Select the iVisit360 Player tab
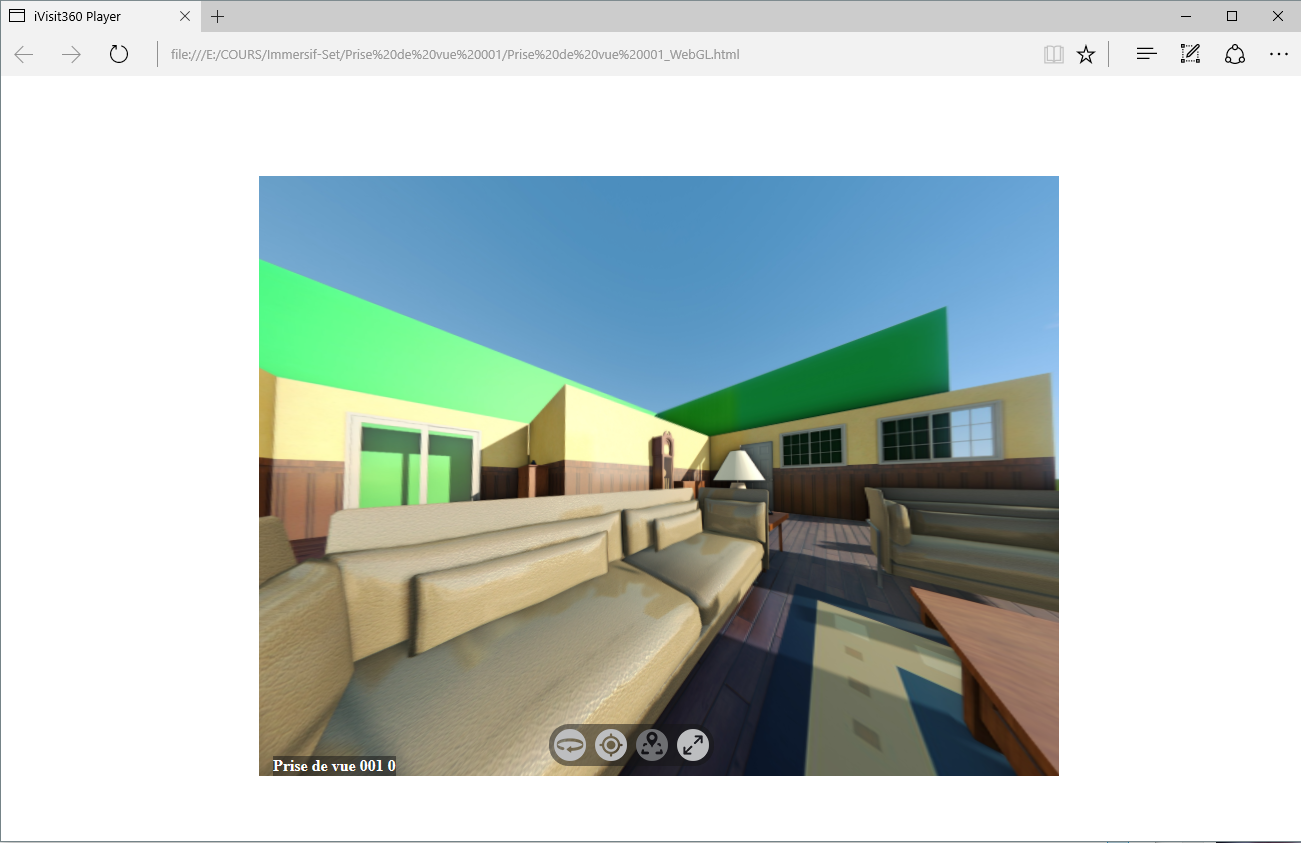Image resolution: width=1301 pixels, height=843 pixels. click(x=100, y=16)
